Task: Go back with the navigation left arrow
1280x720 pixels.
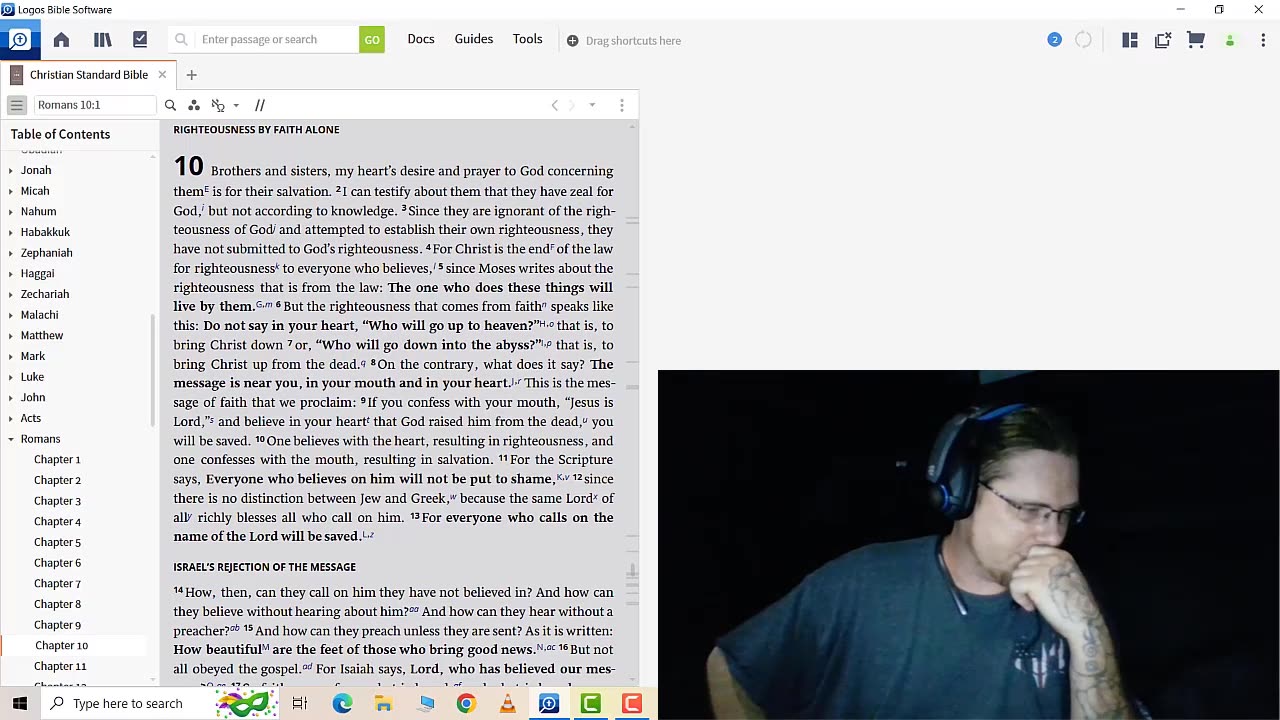Action: click(x=555, y=105)
